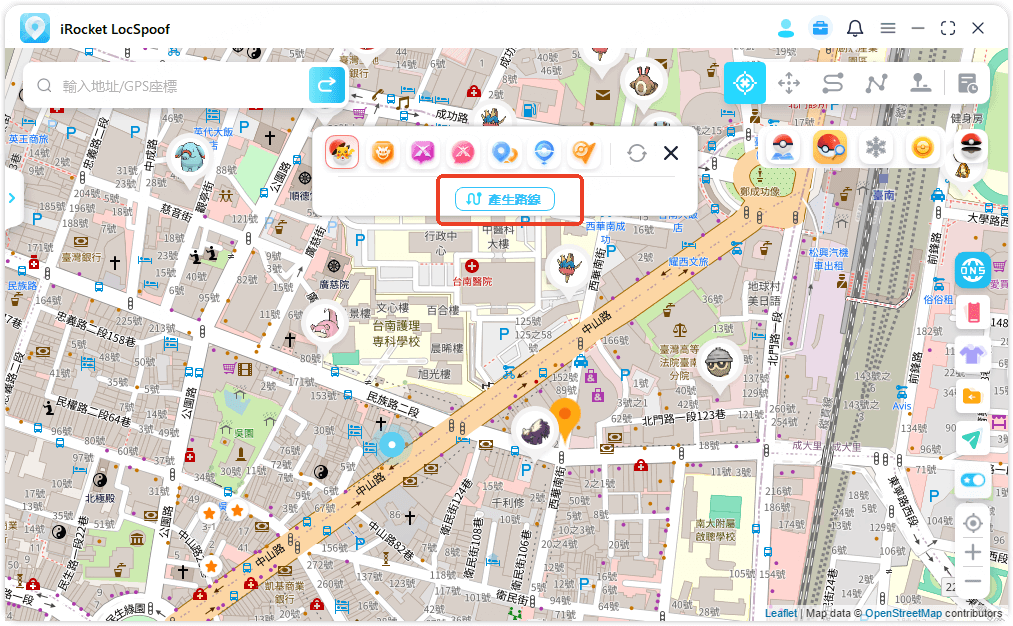Click the 產生路線 button
Viewport: 1013px width, 626px height.
pos(505,199)
